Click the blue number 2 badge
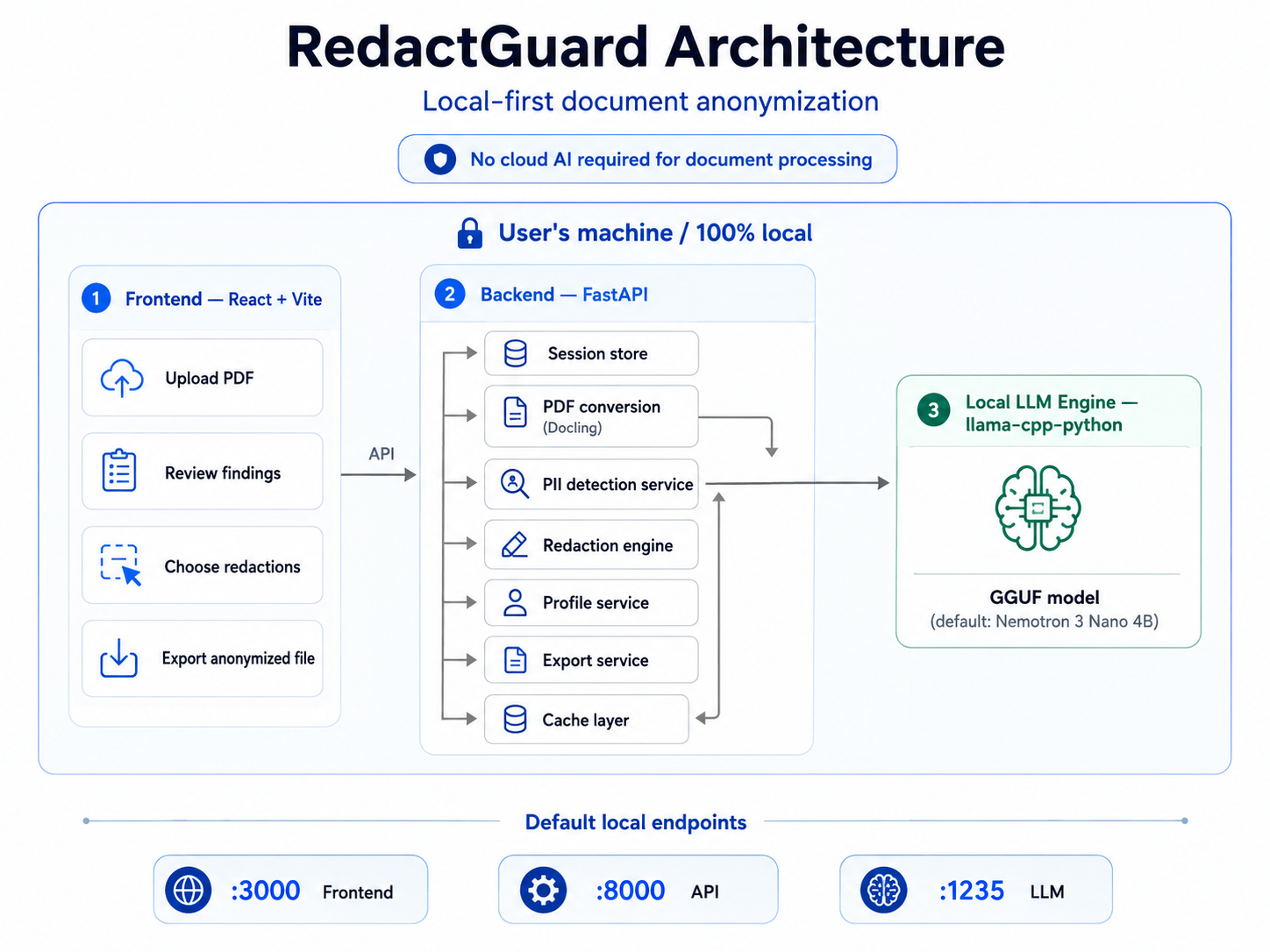This screenshot has width=1270, height=952. click(450, 294)
